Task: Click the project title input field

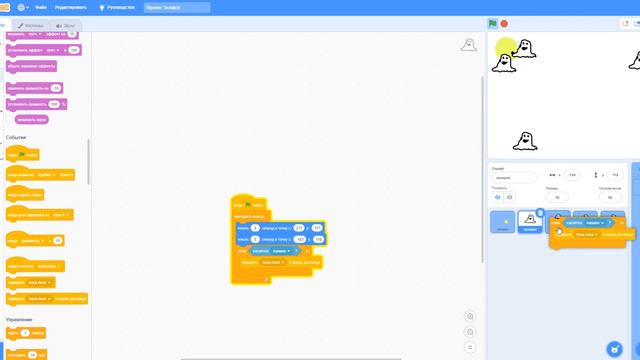Action: pos(177,7)
